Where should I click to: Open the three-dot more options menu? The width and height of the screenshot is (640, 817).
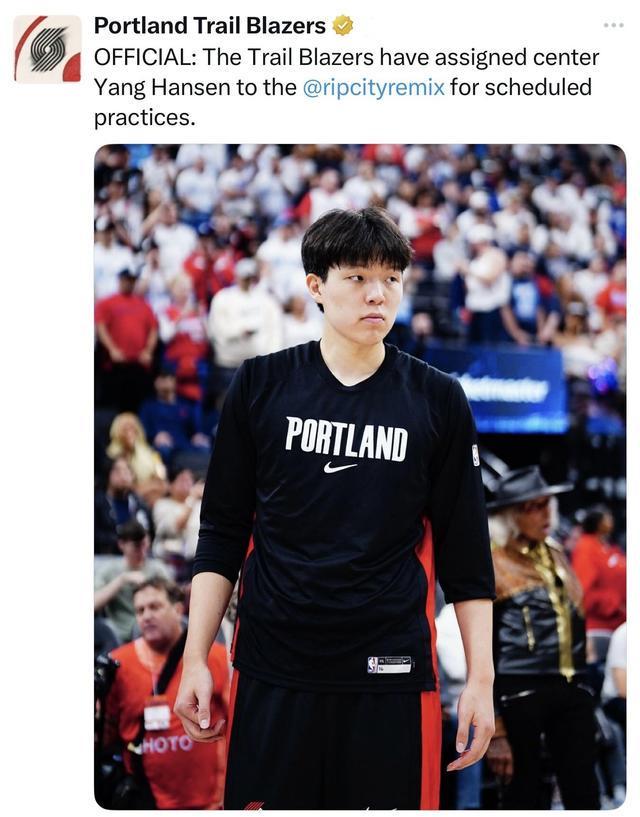(x=613, y=25)
